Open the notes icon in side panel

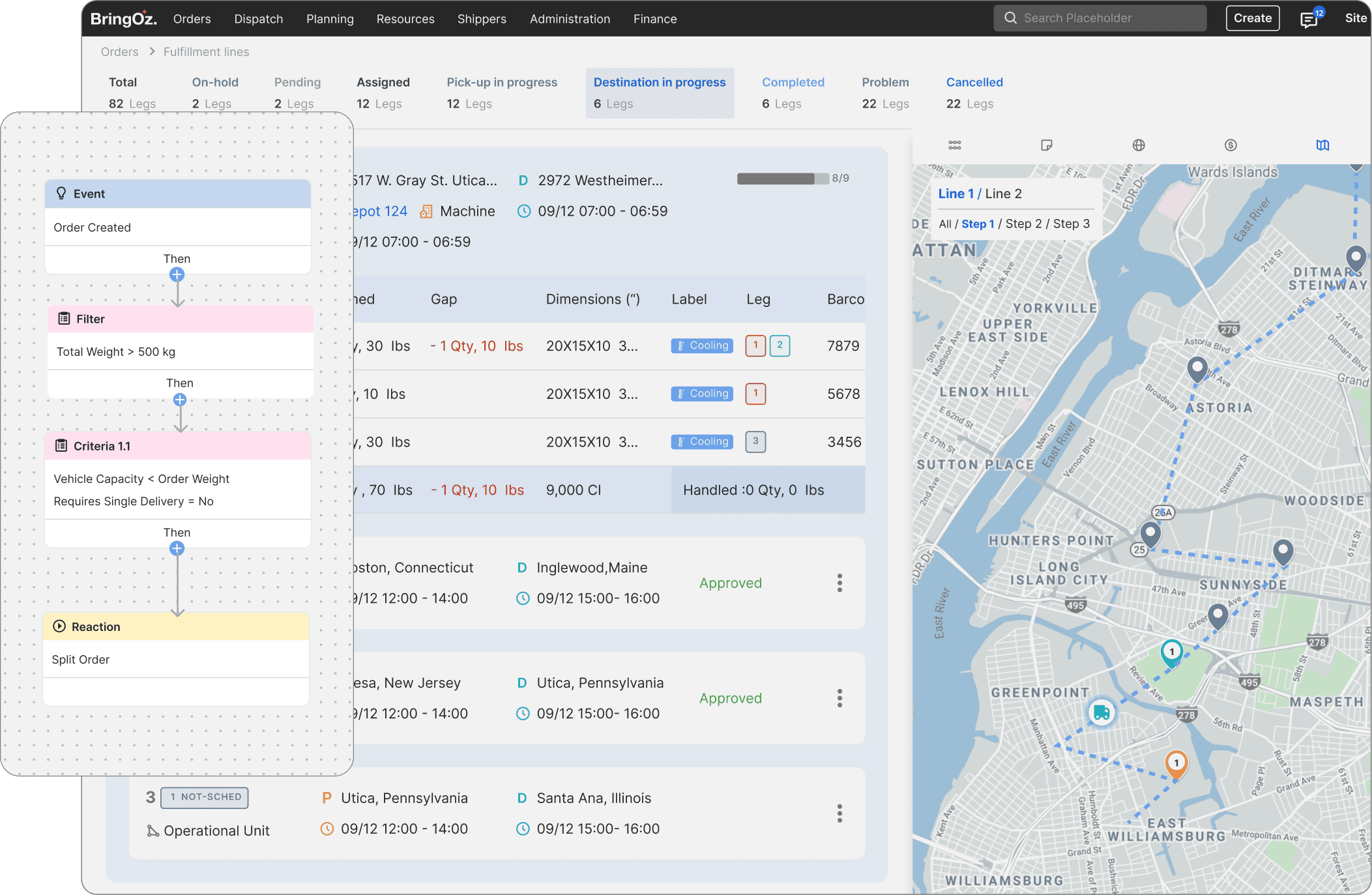click(1047, 145)
